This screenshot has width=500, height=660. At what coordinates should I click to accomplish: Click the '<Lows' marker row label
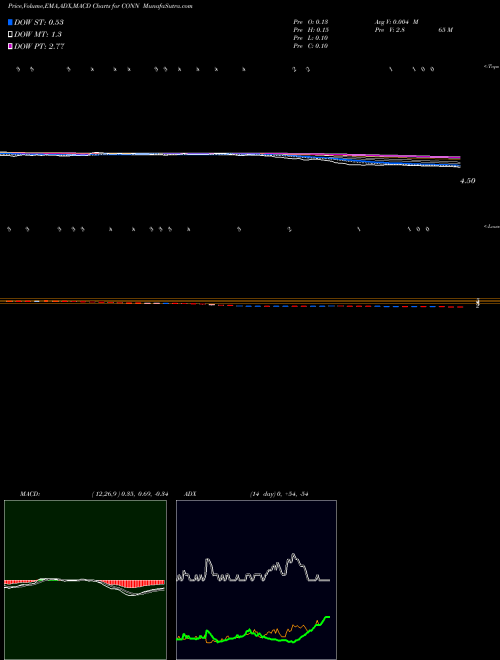coord(492,226)
